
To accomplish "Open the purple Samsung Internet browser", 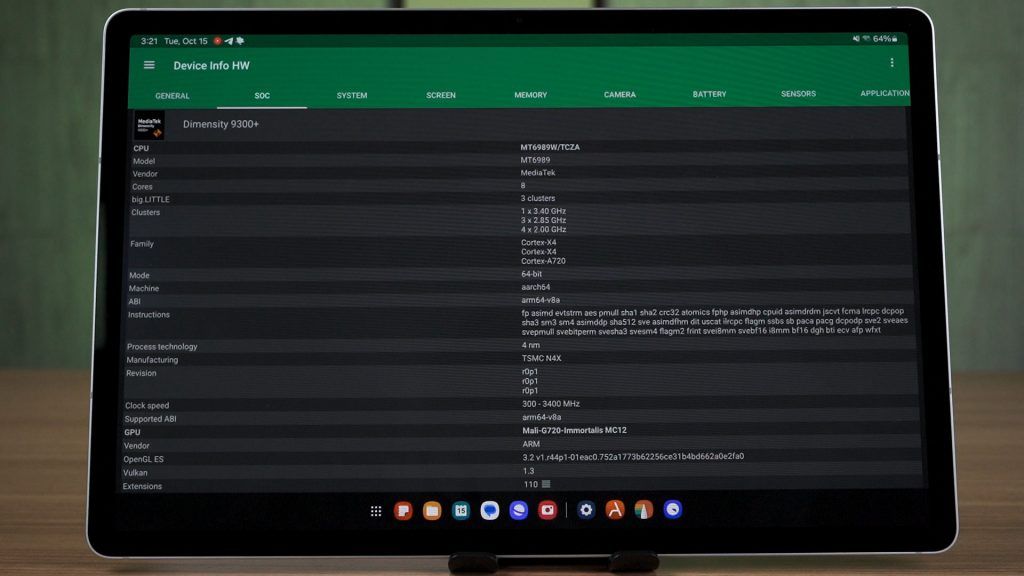I will 519,510.
